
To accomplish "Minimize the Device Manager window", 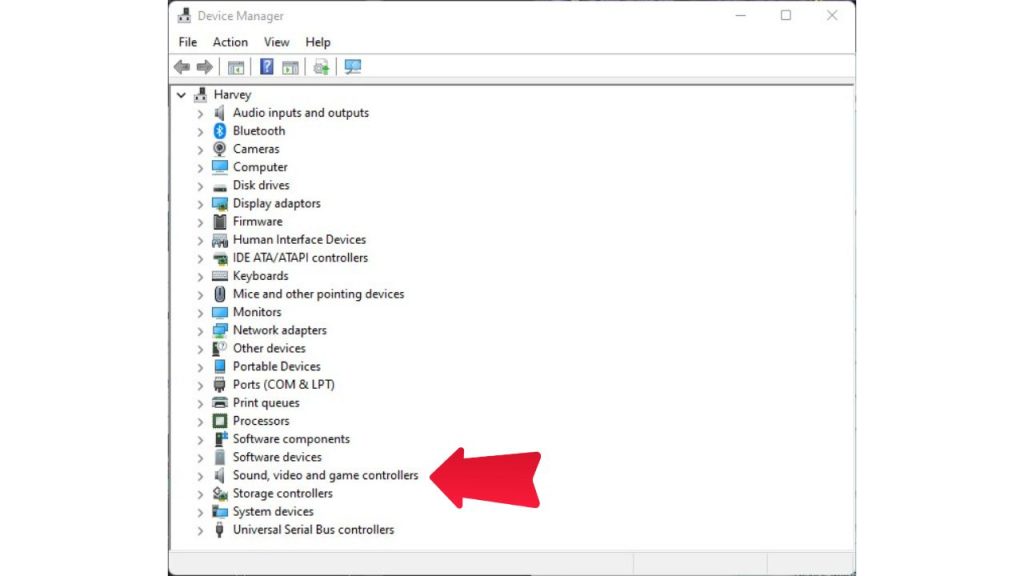I will pos(741,15).
